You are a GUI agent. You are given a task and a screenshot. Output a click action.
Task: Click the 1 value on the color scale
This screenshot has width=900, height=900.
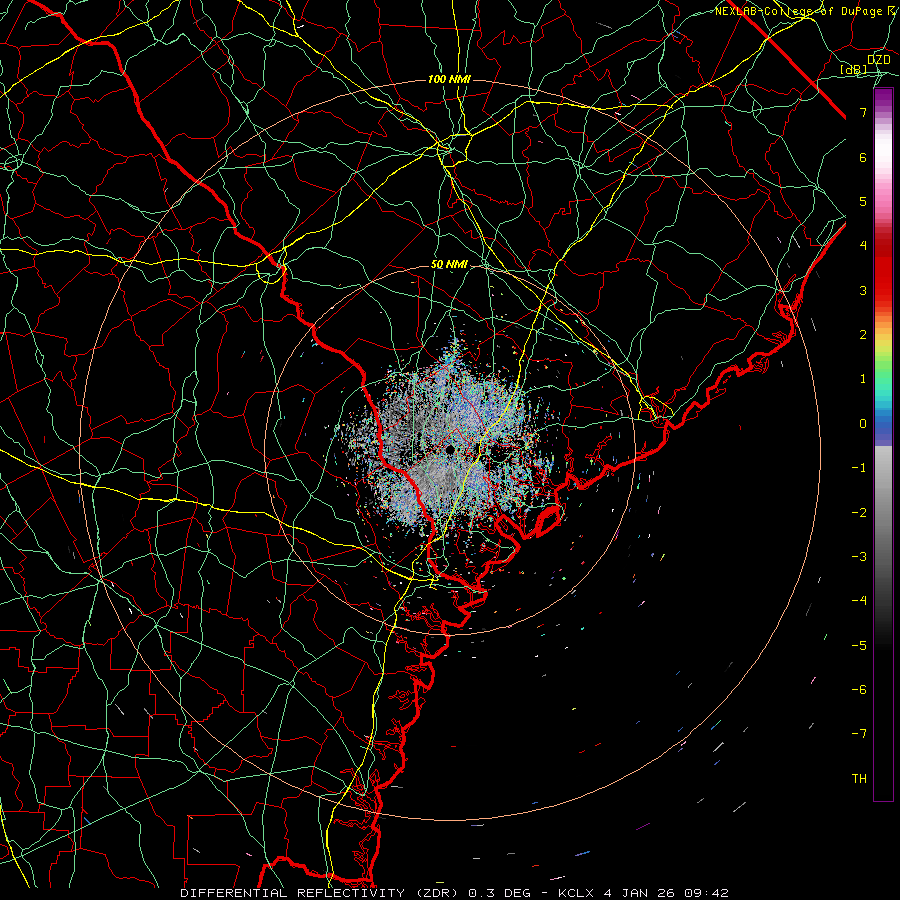(863, 379)
